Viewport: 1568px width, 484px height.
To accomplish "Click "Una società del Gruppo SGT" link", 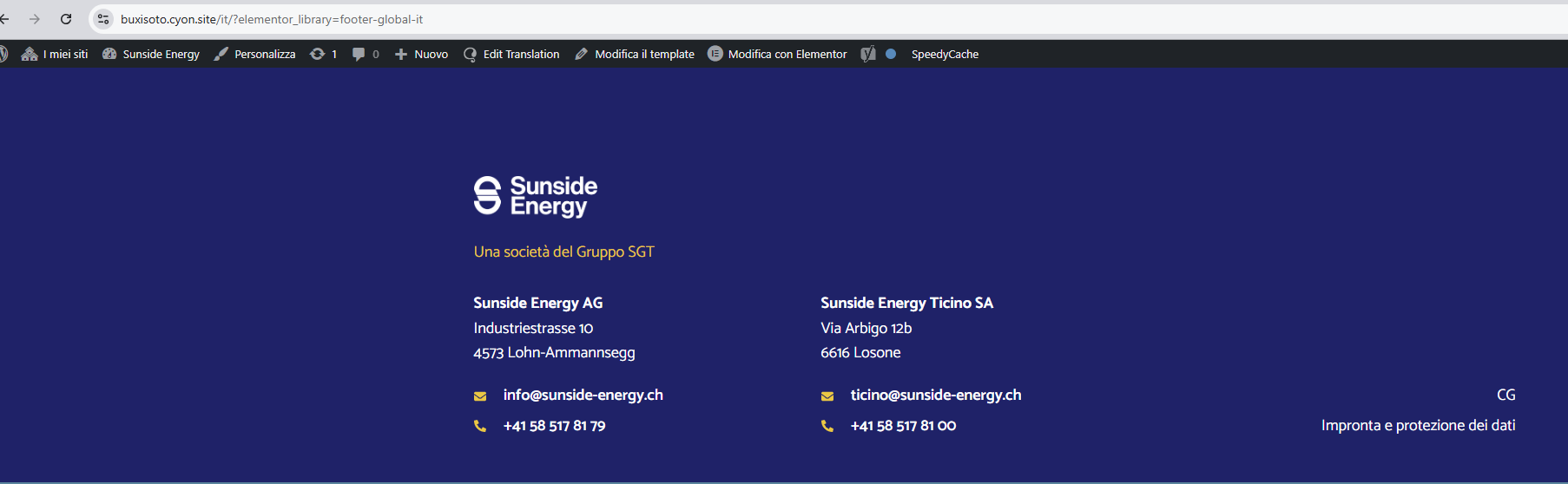I will [x=563, y=252].
